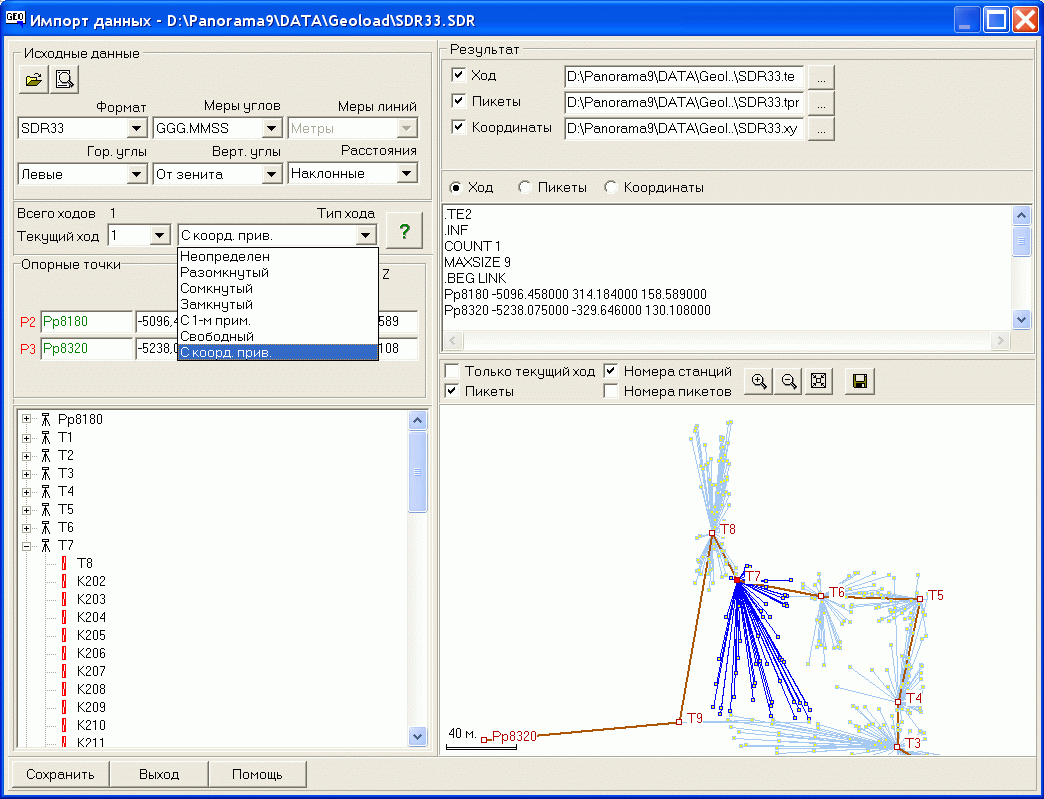Open the Формат SDR33 dropdown

pyautogui.click(x=137, y=129)
